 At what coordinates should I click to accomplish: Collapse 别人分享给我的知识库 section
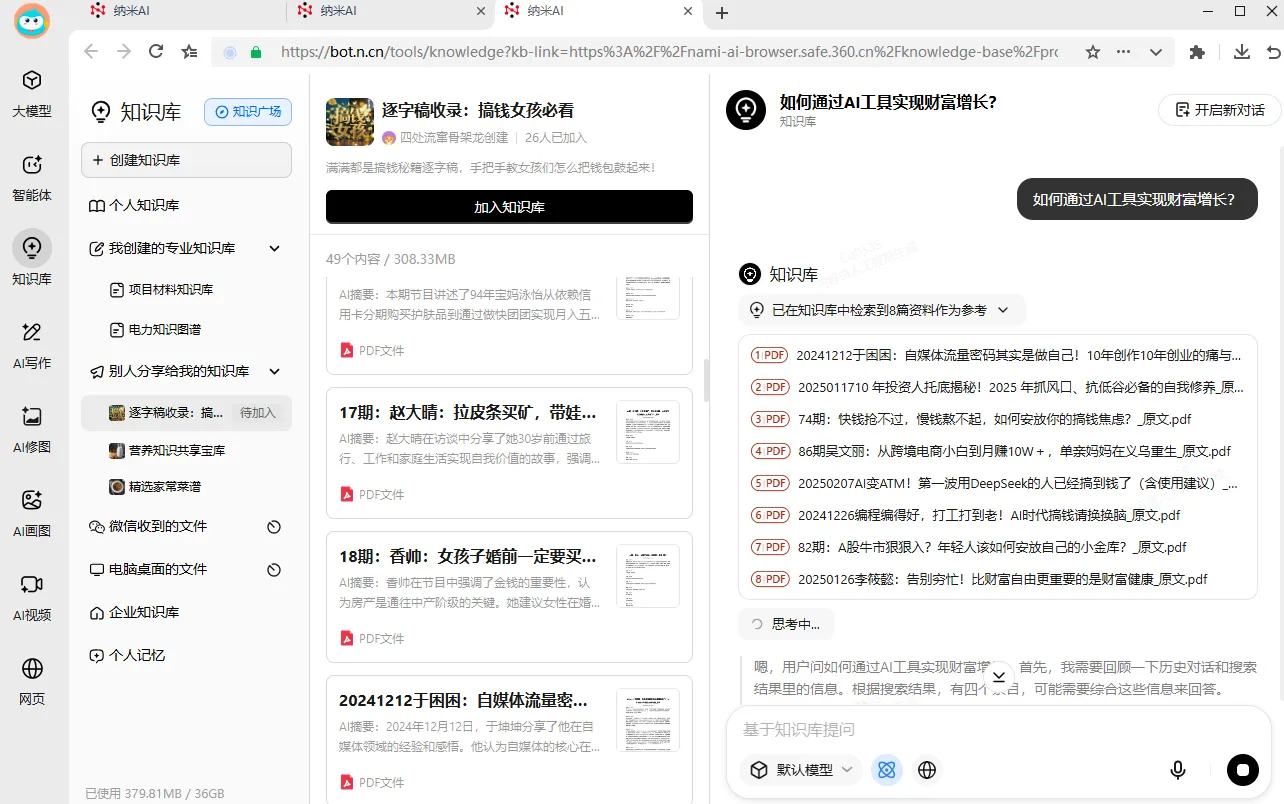274,371
